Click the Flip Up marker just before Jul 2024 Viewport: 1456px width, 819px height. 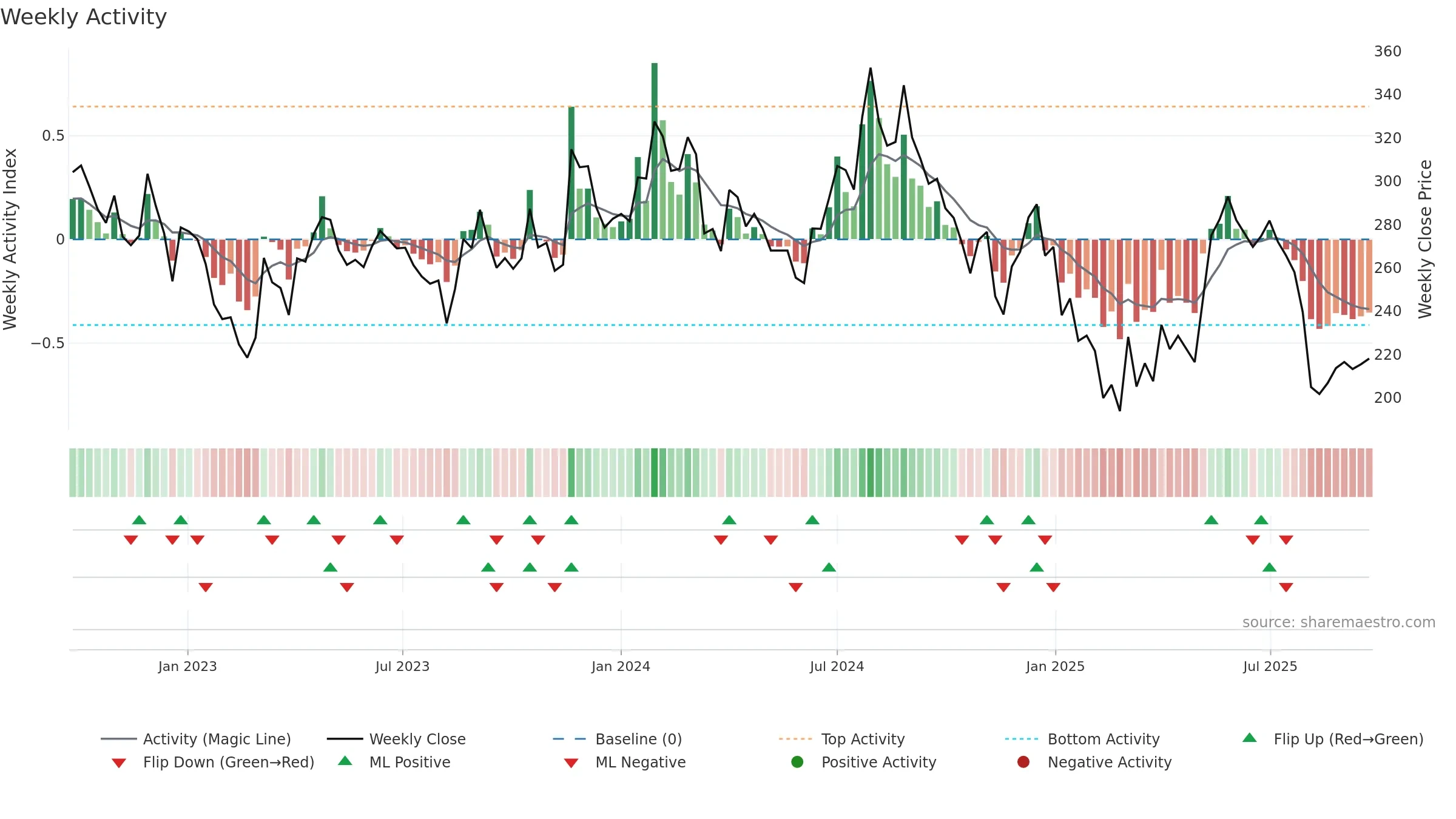point(812,520)
